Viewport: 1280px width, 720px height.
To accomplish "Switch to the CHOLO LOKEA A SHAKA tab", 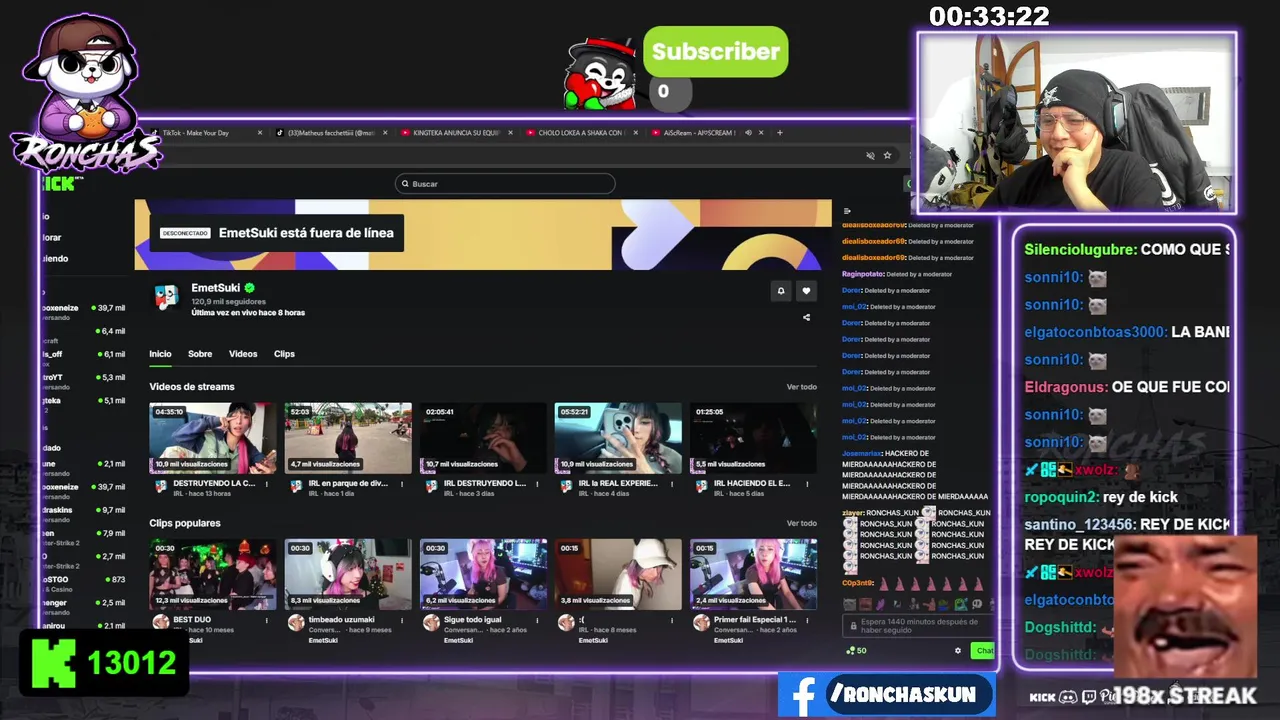I will pyautogui.click(x=580, y=133).
